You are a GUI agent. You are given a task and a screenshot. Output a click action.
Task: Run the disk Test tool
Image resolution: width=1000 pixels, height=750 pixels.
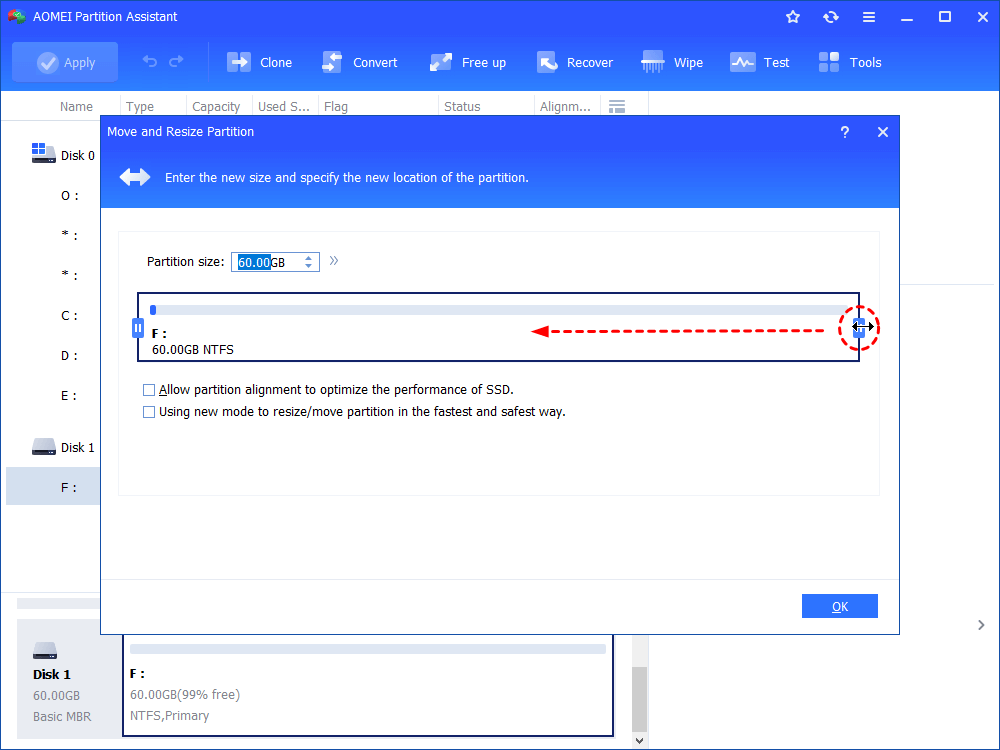760,61
